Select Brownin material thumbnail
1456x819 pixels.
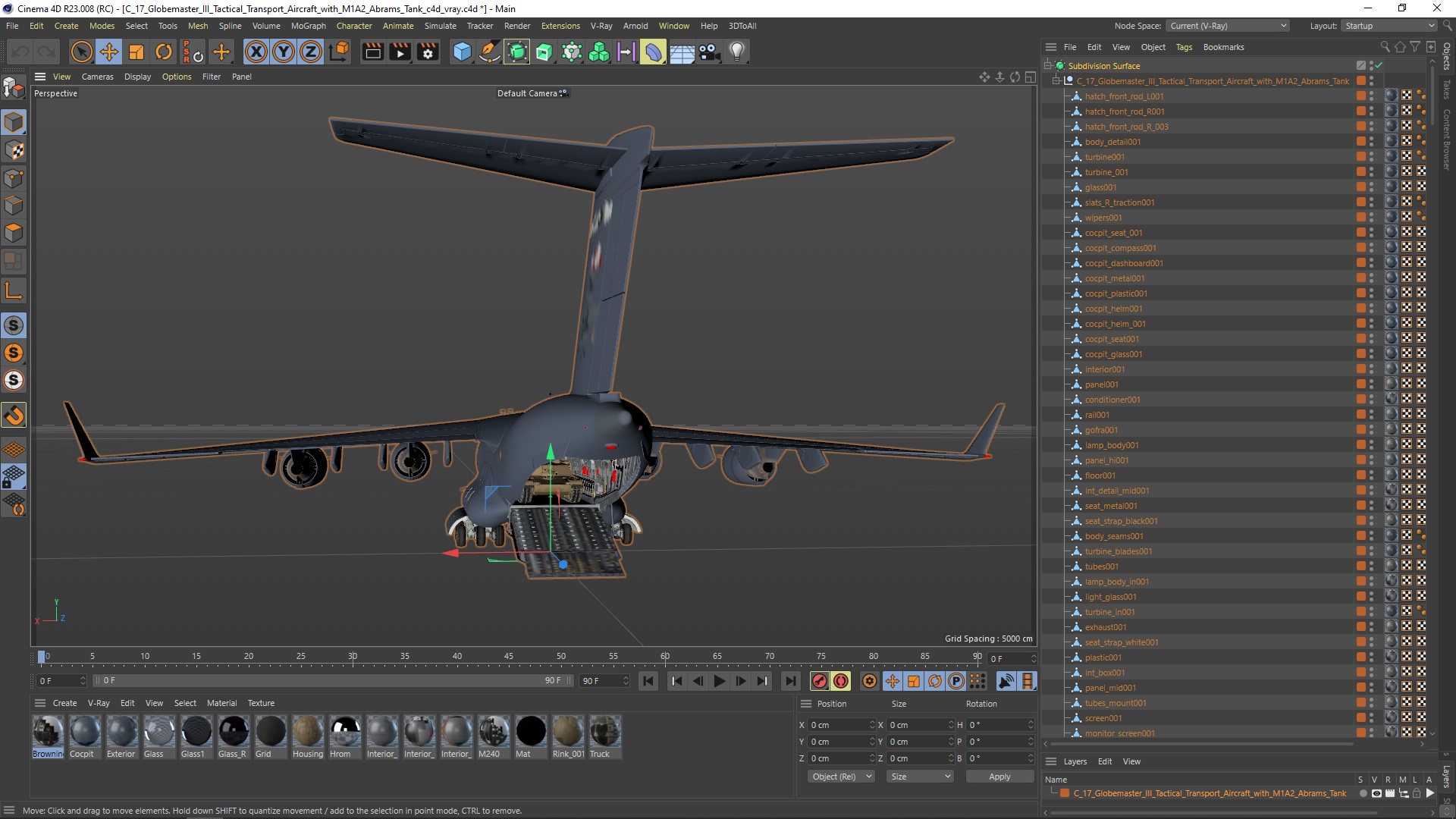pos(48,736)
